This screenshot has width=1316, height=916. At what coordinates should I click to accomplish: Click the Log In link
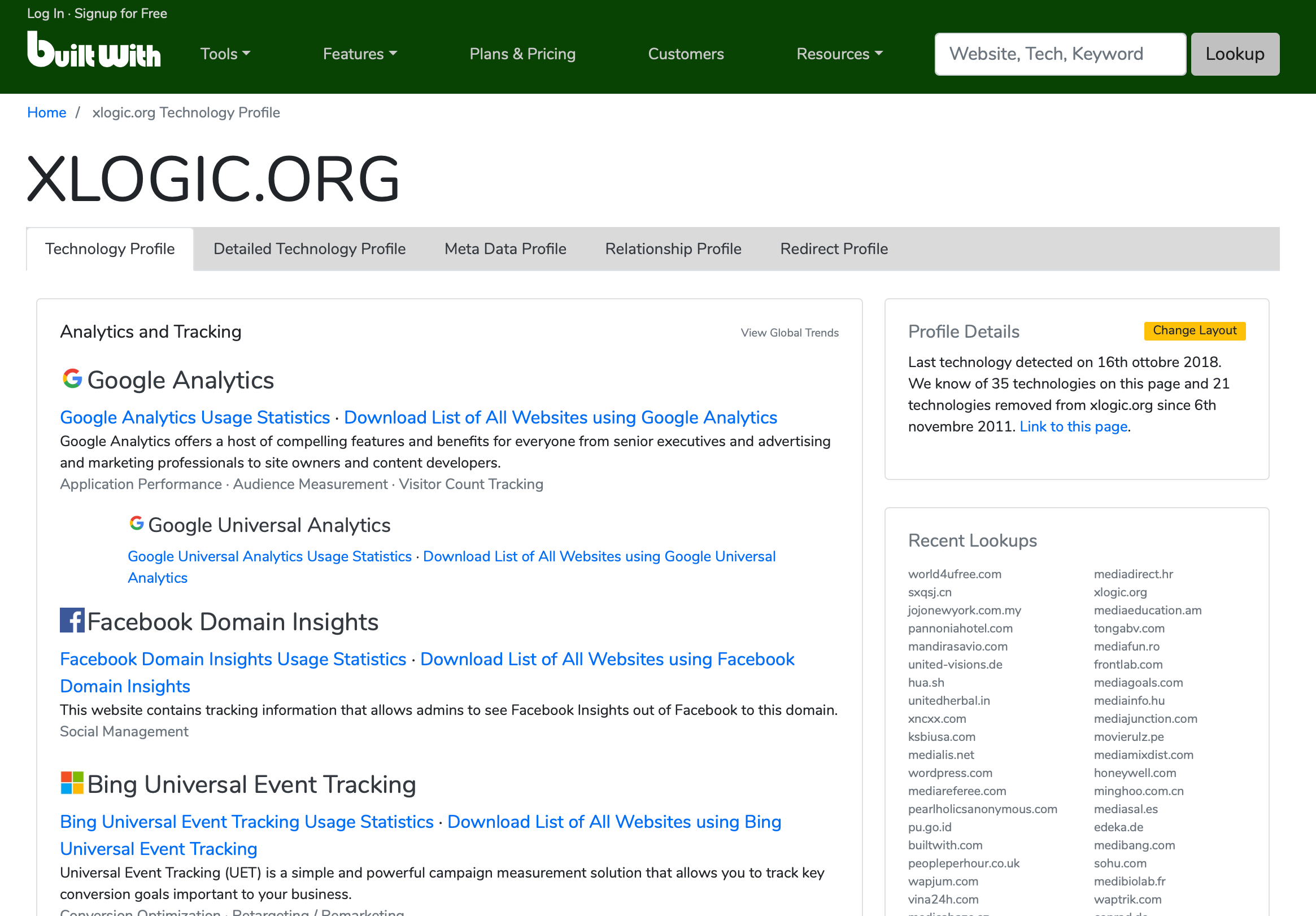(x=46, y=13)
